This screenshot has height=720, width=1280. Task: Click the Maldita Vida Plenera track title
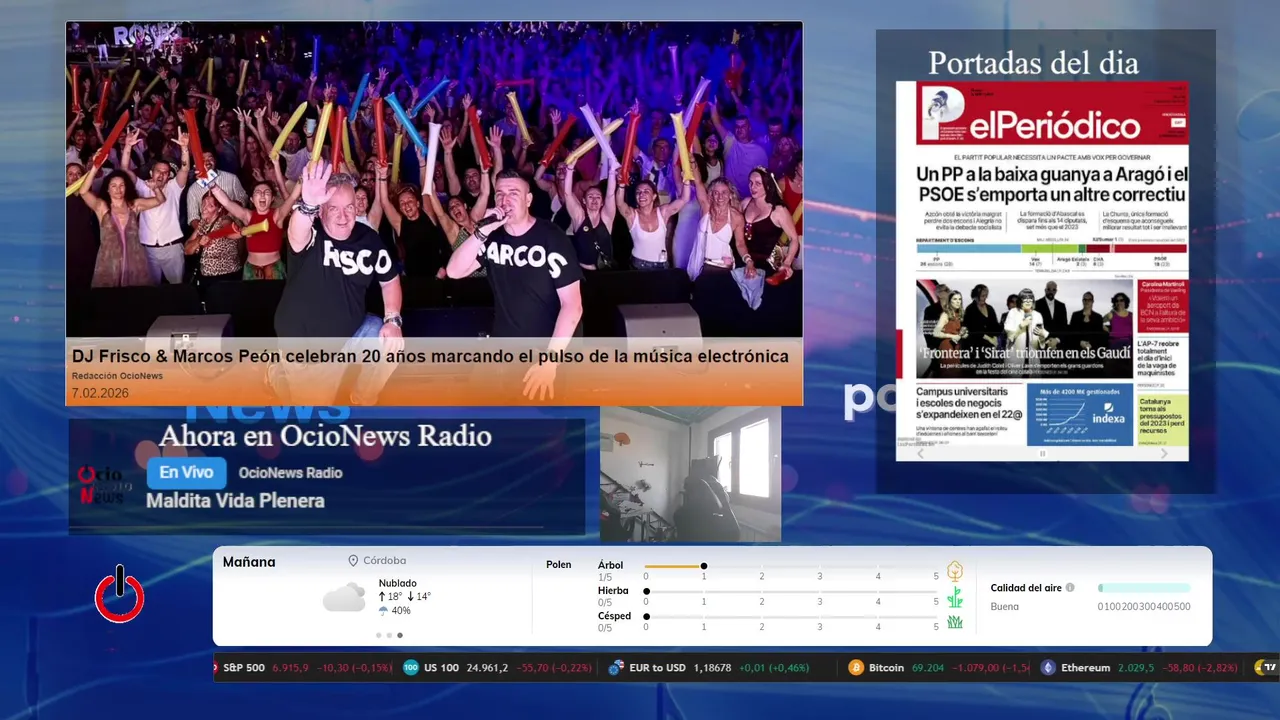click(235, 501)
